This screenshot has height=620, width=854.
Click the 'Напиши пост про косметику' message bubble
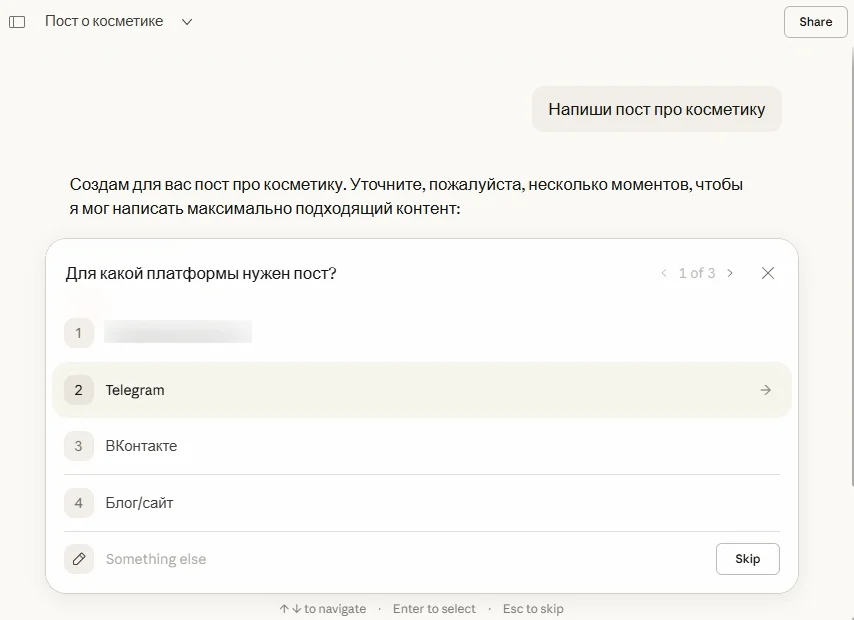coord(657,109)
